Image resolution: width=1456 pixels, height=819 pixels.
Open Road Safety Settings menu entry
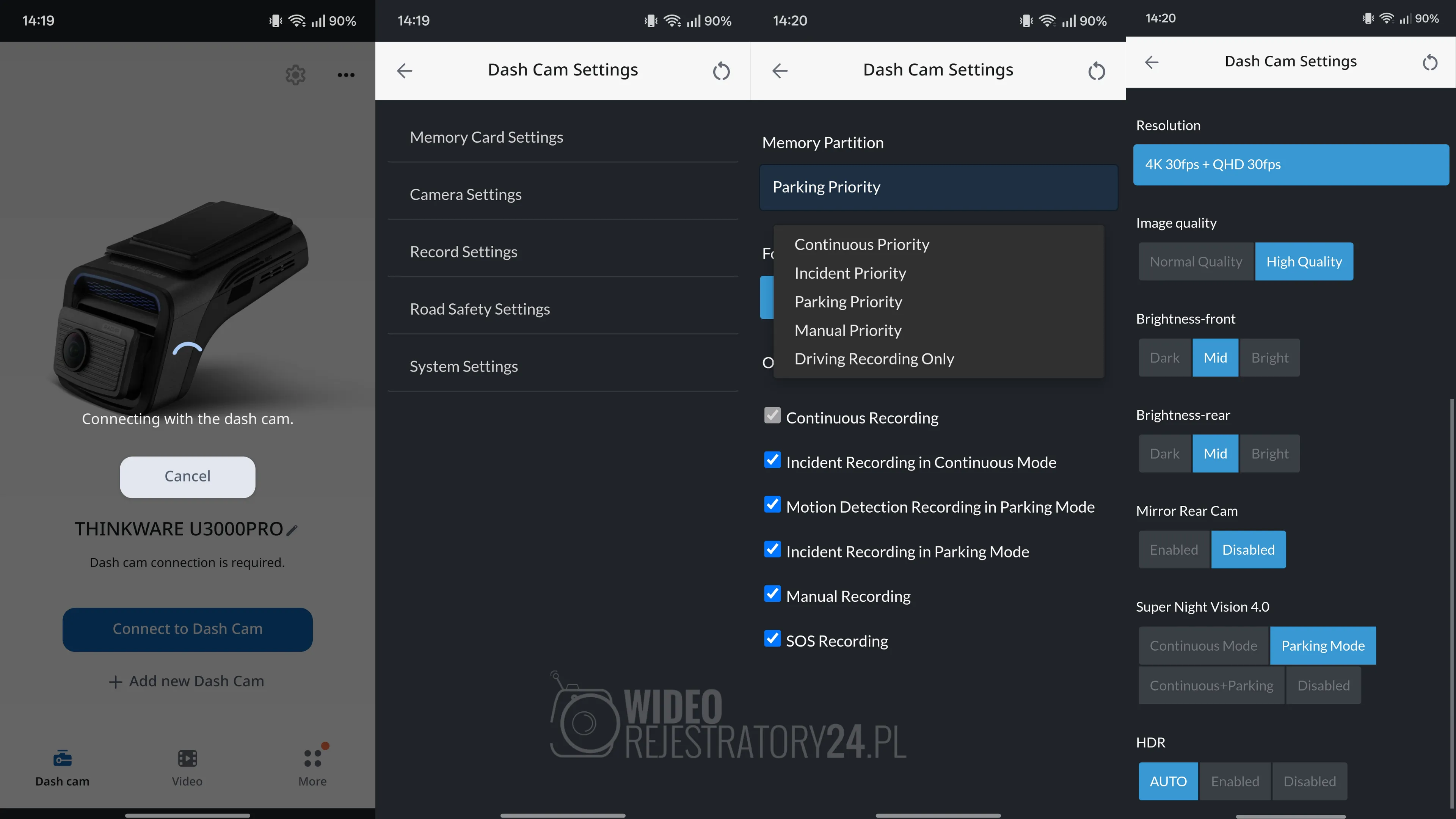click(479, 309)
